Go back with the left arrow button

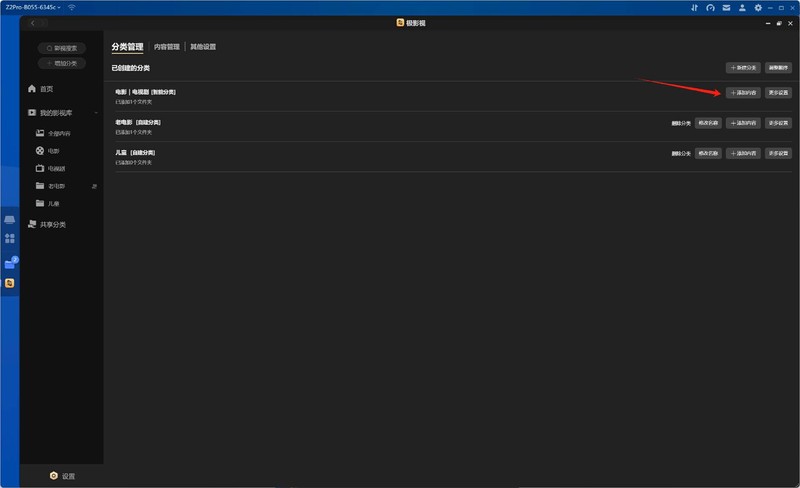coord(33,23)
